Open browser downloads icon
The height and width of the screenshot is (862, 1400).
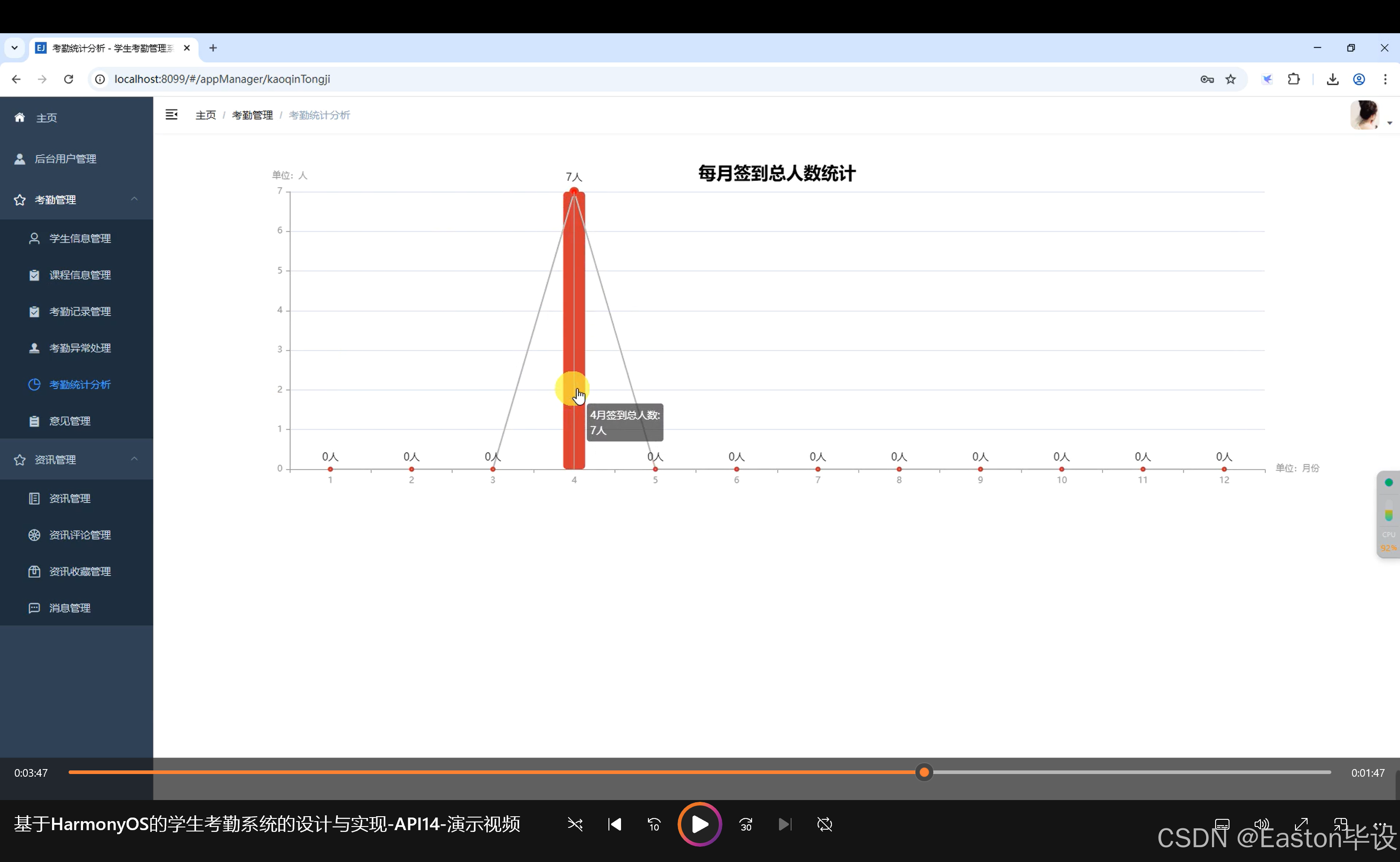click(1332, 79)
